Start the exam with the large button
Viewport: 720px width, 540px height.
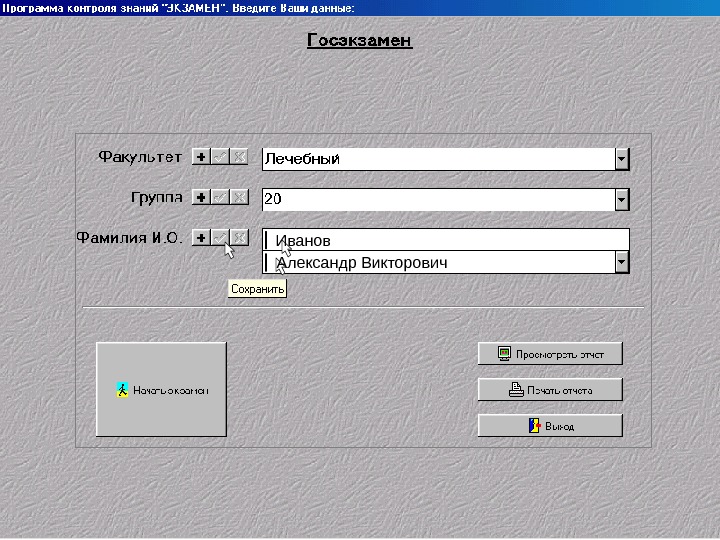161,389
